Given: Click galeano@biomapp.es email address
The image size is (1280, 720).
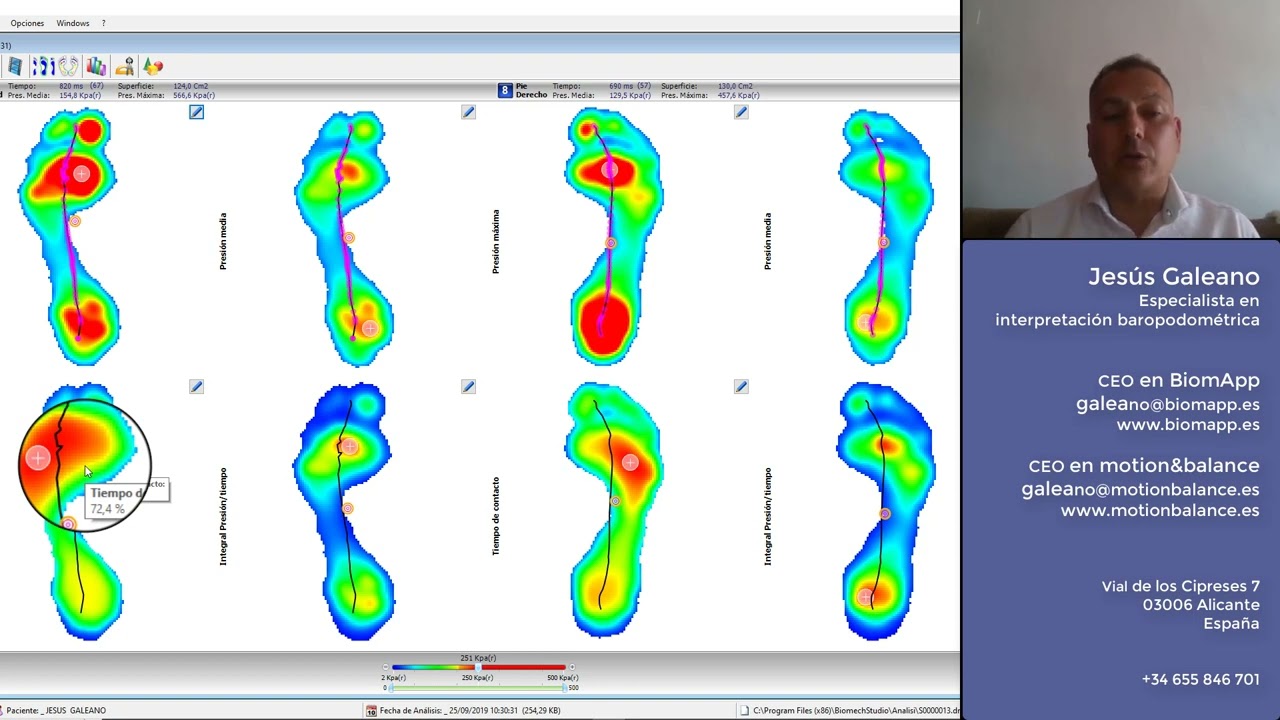Looking at the screenshot, I should click(x=1167, y=404).
